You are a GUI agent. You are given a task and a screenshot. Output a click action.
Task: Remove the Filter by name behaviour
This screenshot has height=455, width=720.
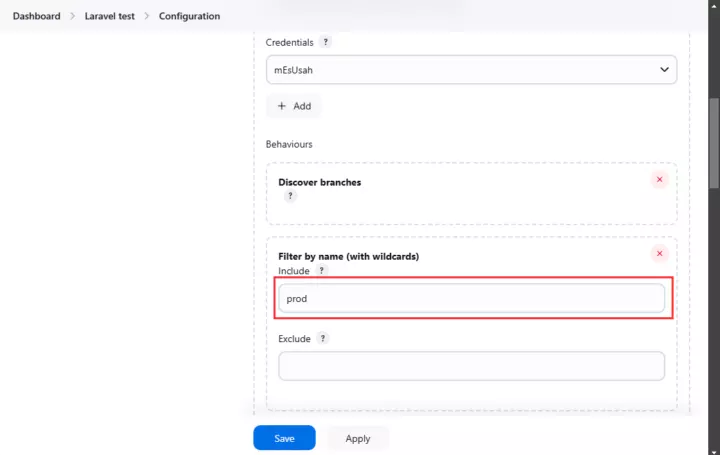pos(659,253)
